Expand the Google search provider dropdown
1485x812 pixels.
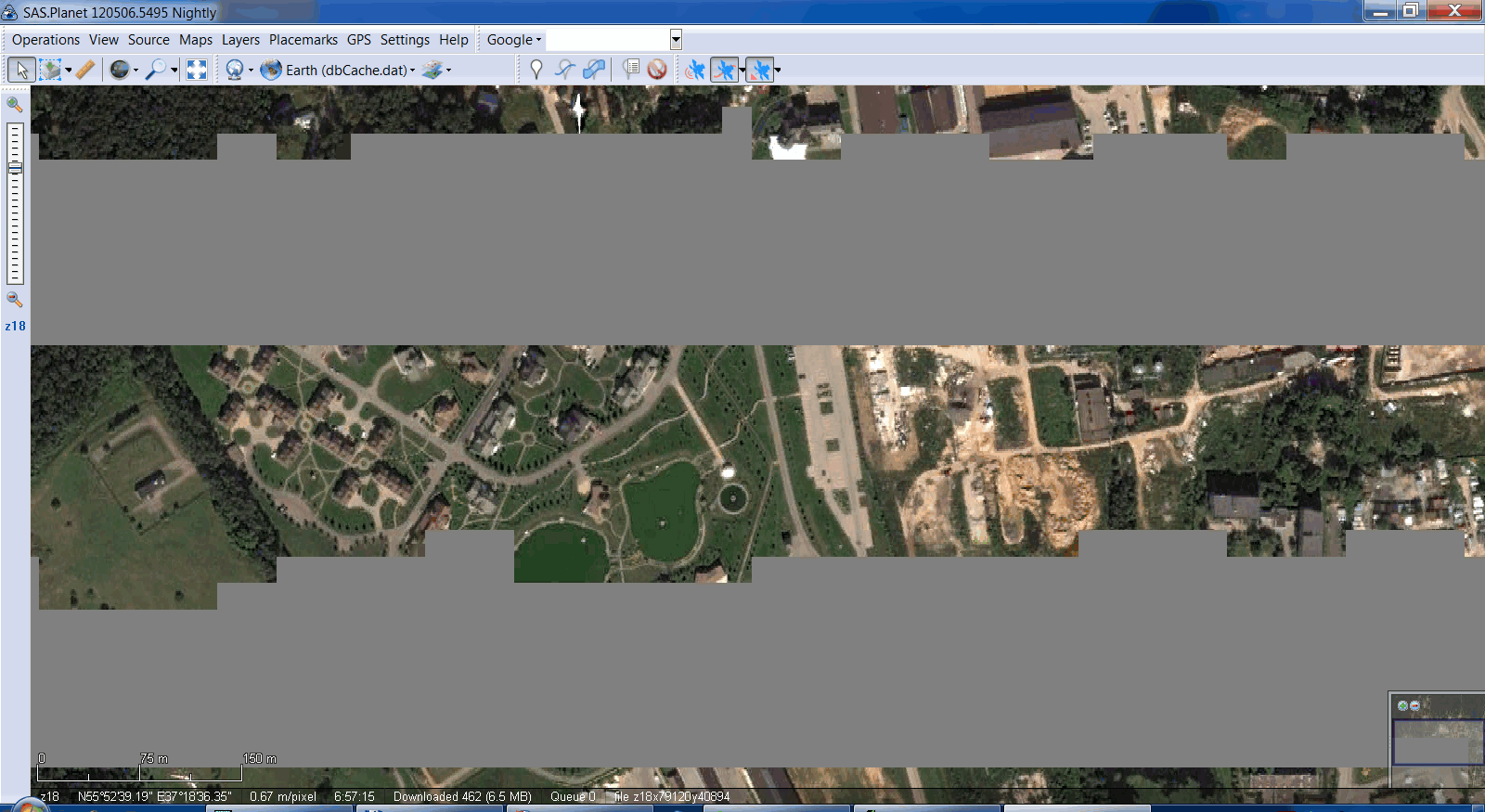pyautogui.click(x=513, y=40)
